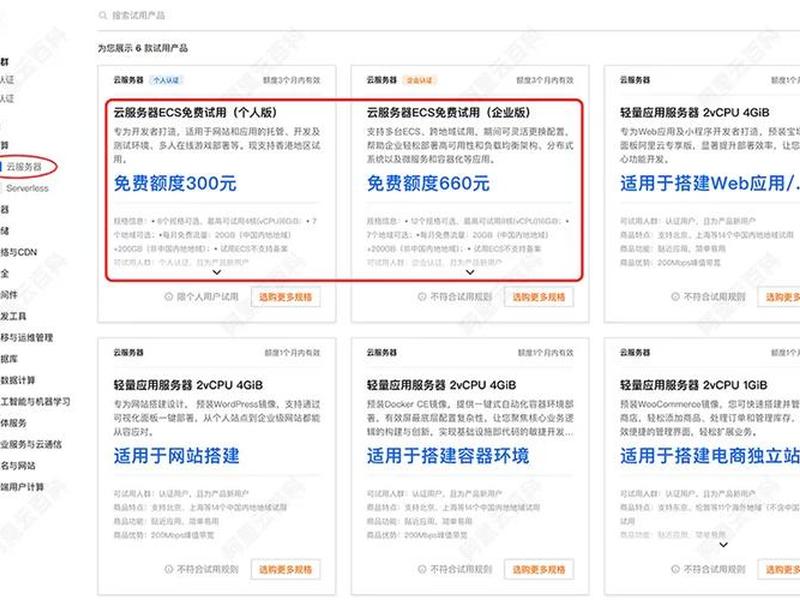The width and height of the screenshot is (800, 600).
Task: Click info icon on 网站搭建 card
Action: point(168,569)
